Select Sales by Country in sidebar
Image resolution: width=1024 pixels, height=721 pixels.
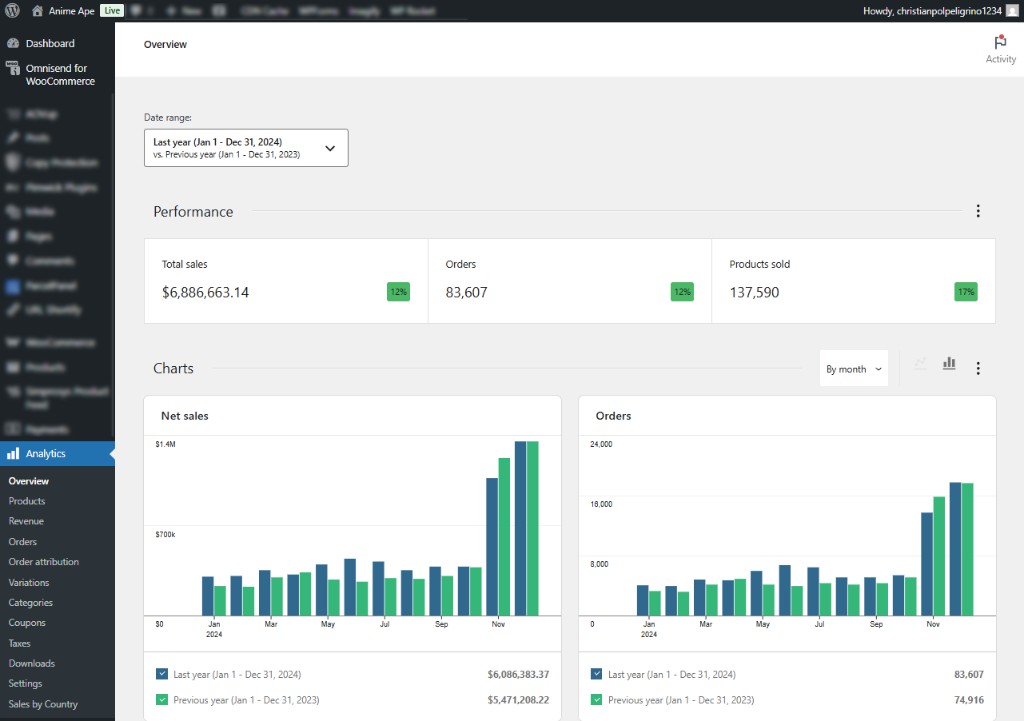point(43,704)
